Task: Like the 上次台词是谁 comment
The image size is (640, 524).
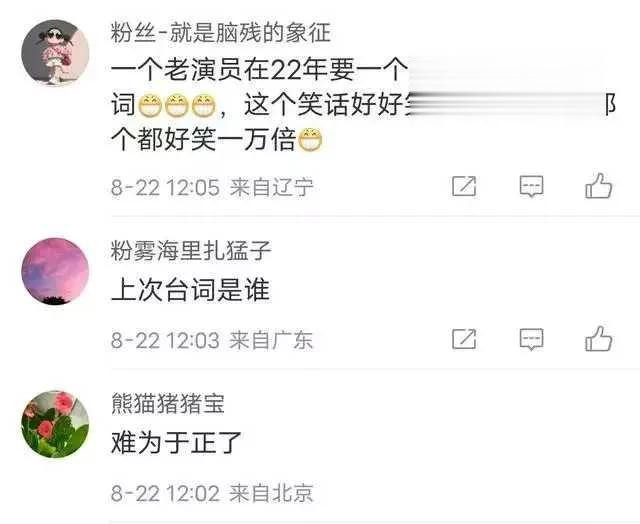Action: pyautogui.click(x=598, y=339)
